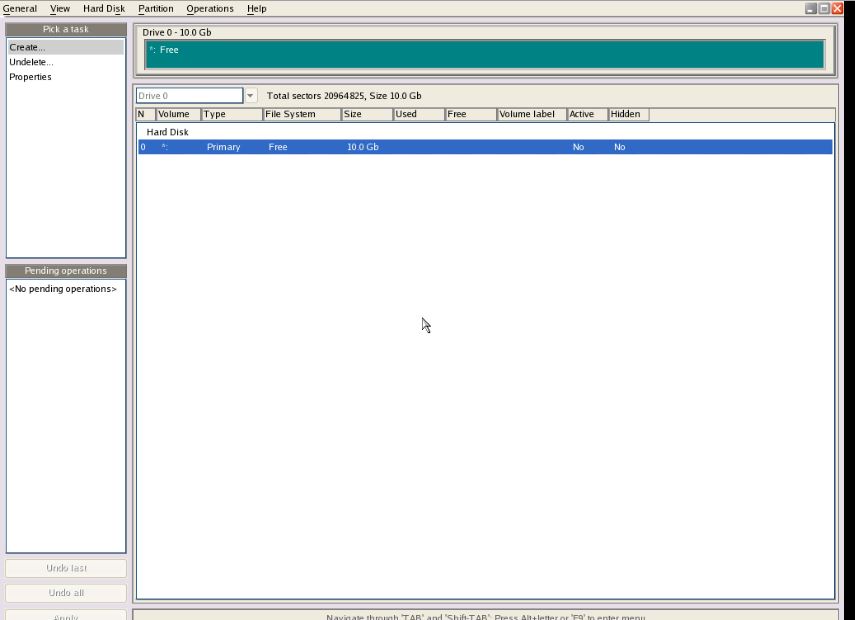Viewport: 855px width, 620px height.
Task: Sort by the File System column header
Action: click(302, 114)
